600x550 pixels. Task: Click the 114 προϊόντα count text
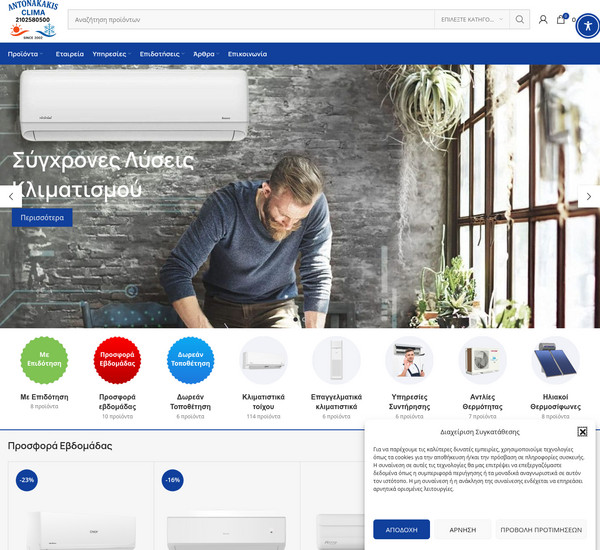click(263, 416)
